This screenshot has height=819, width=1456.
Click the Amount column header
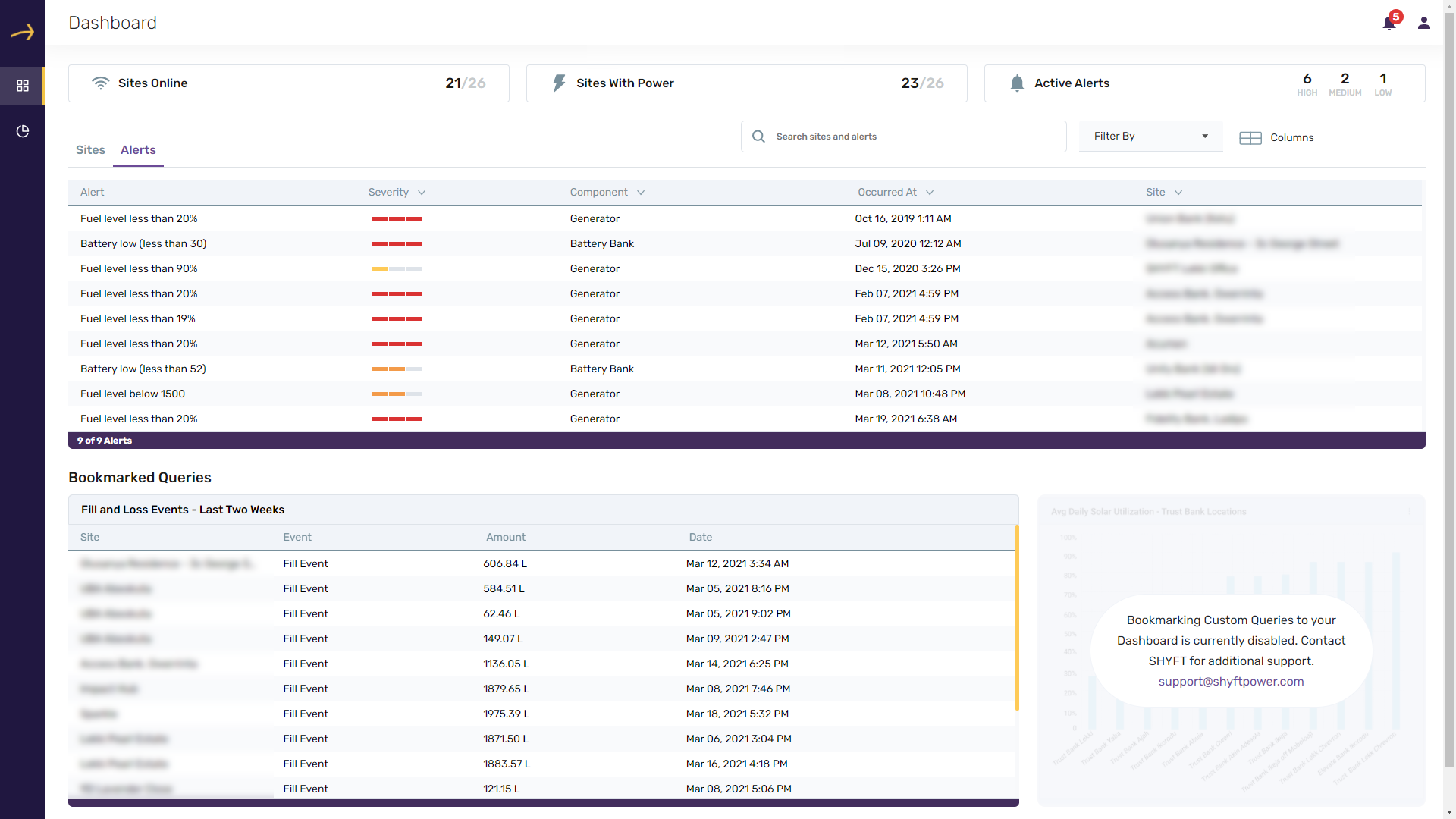coord(506,537)
